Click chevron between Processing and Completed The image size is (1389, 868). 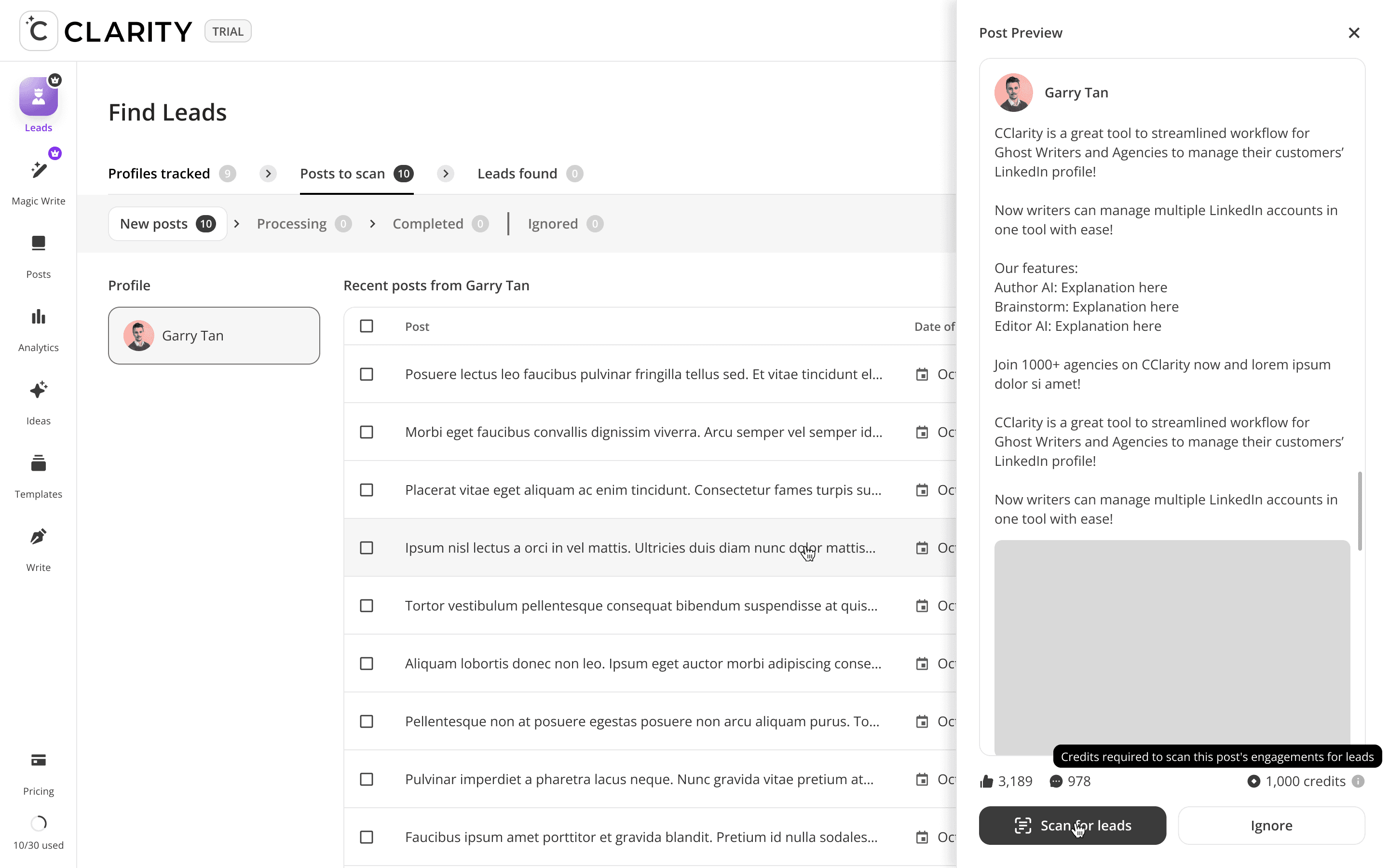click(372, 224)
